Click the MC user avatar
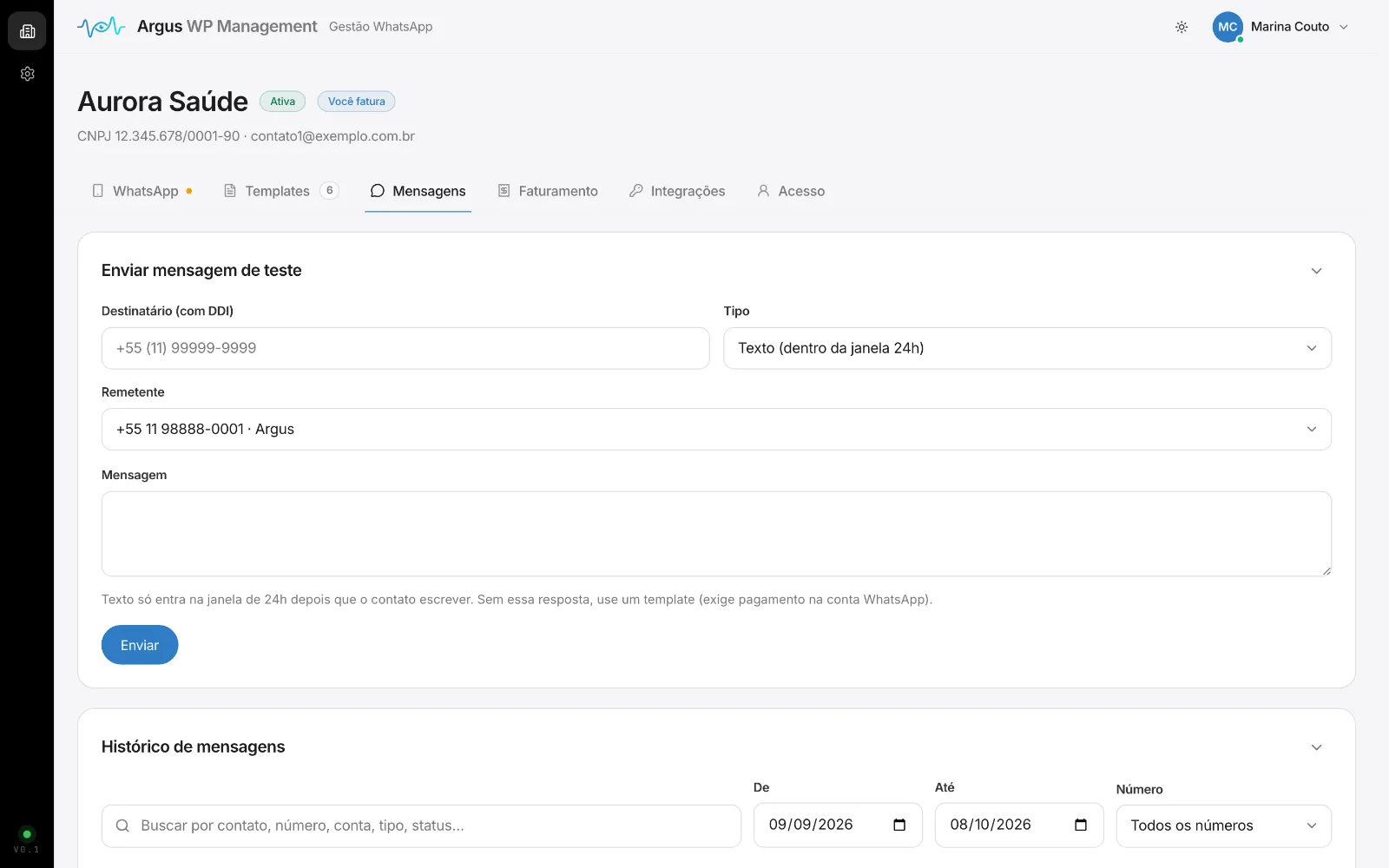1389x868 pixels. 1228,27
